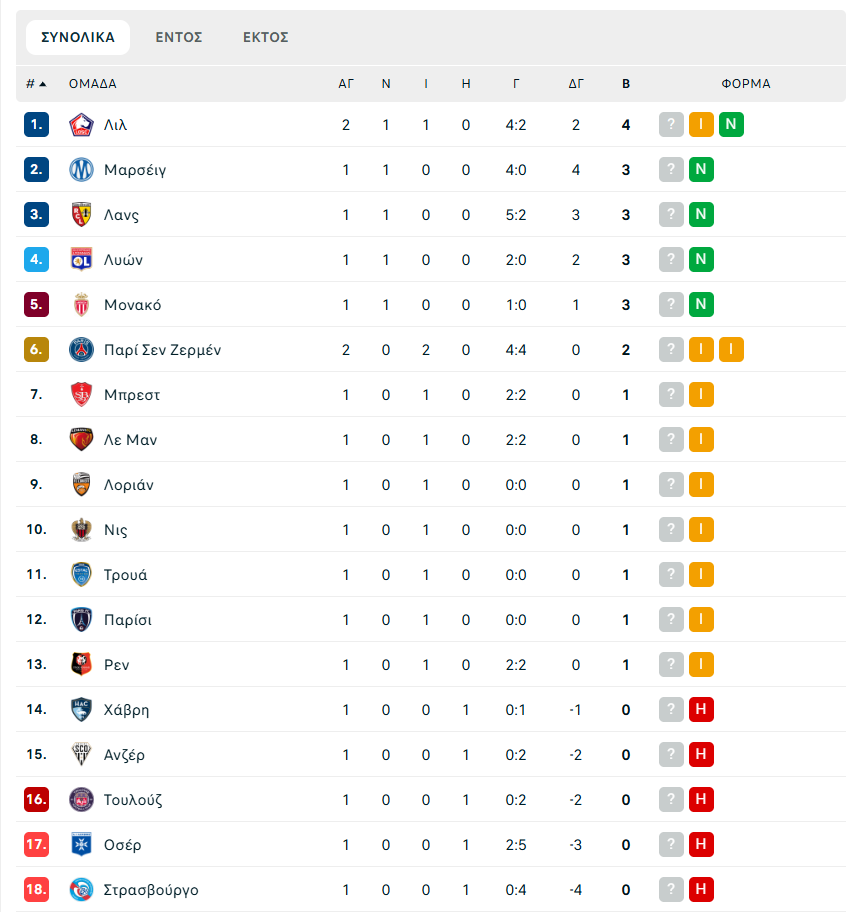
Task: Switch to the ΕΚΤΟΣ tab
Action: tap(265, 37)
